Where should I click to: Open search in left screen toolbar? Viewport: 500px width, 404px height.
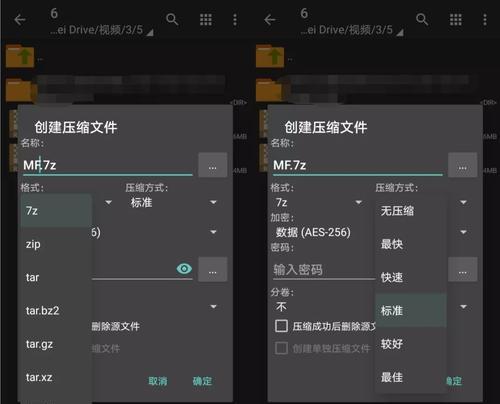click(x=172, y=20)
